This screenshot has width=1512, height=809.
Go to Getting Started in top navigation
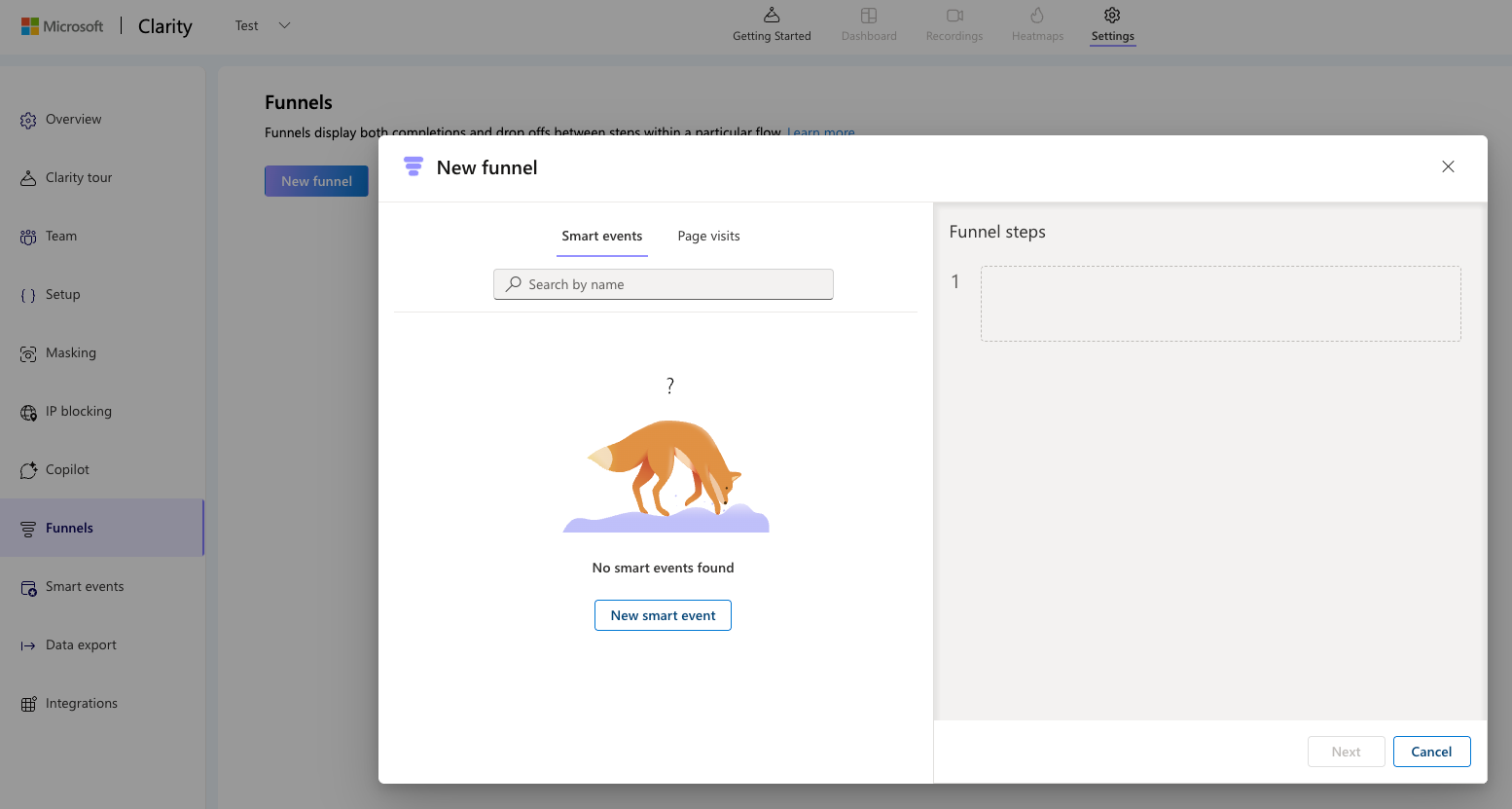(772, 25)
